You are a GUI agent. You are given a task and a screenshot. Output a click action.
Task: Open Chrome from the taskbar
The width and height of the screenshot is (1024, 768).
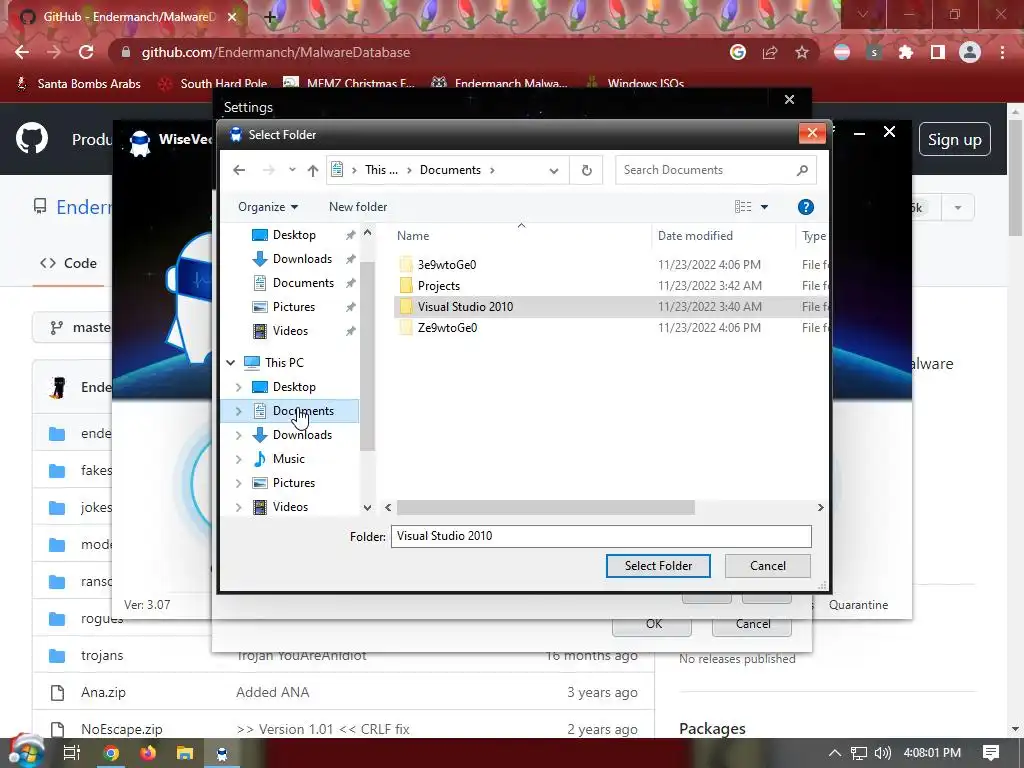click(111, 754)
